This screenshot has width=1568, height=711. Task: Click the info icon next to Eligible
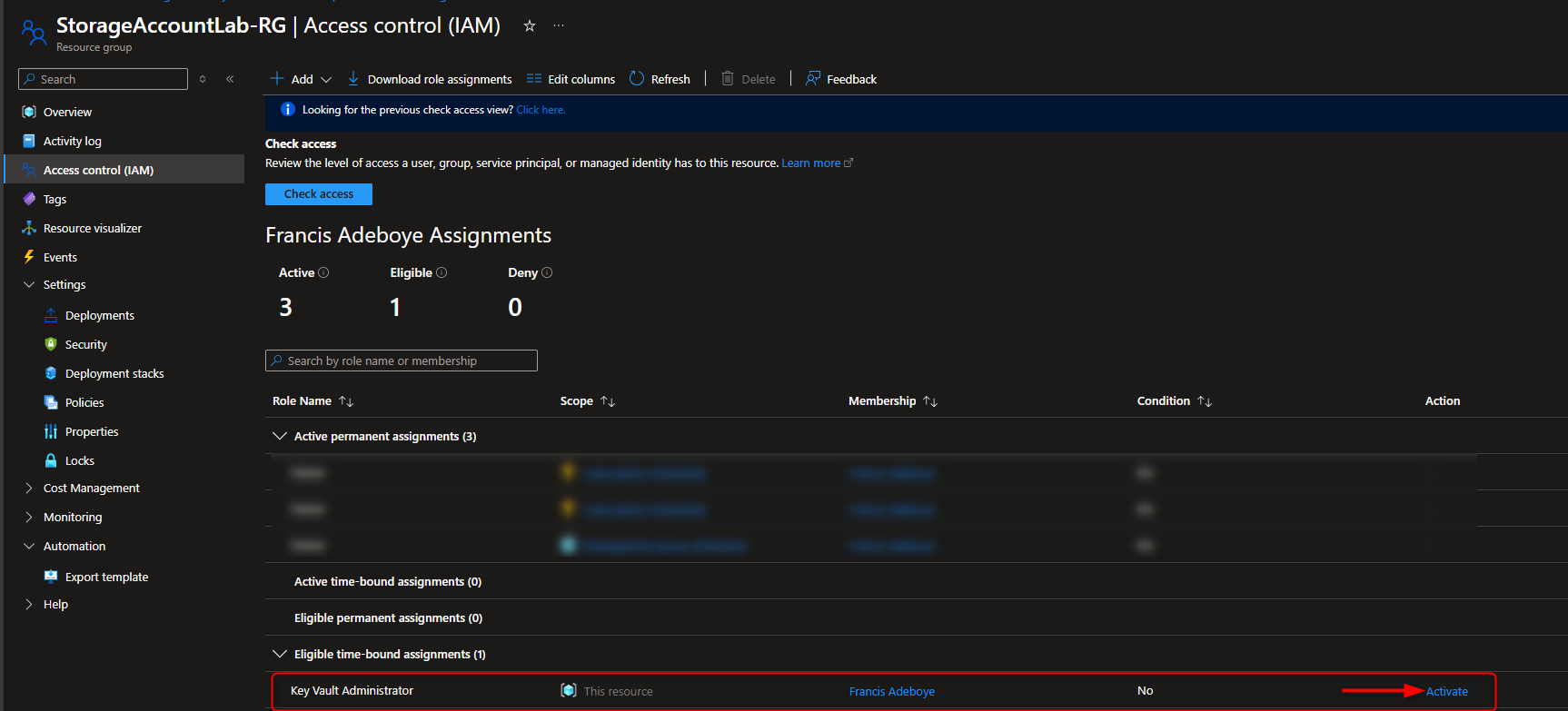[442, 272]
